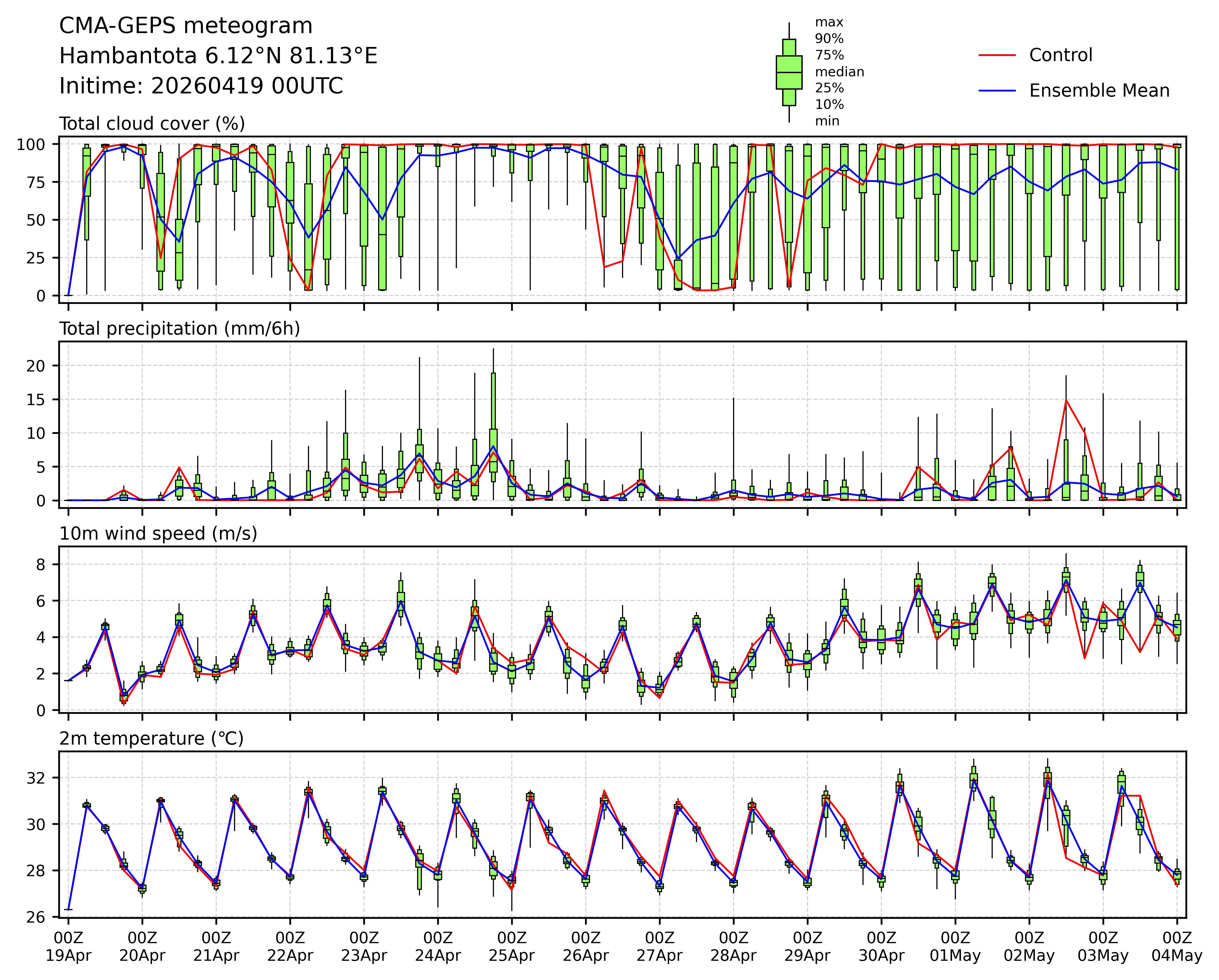Click the blue Ensemble Mean legend line
The width and height of the screenshot is (1219, 980).
997,91
